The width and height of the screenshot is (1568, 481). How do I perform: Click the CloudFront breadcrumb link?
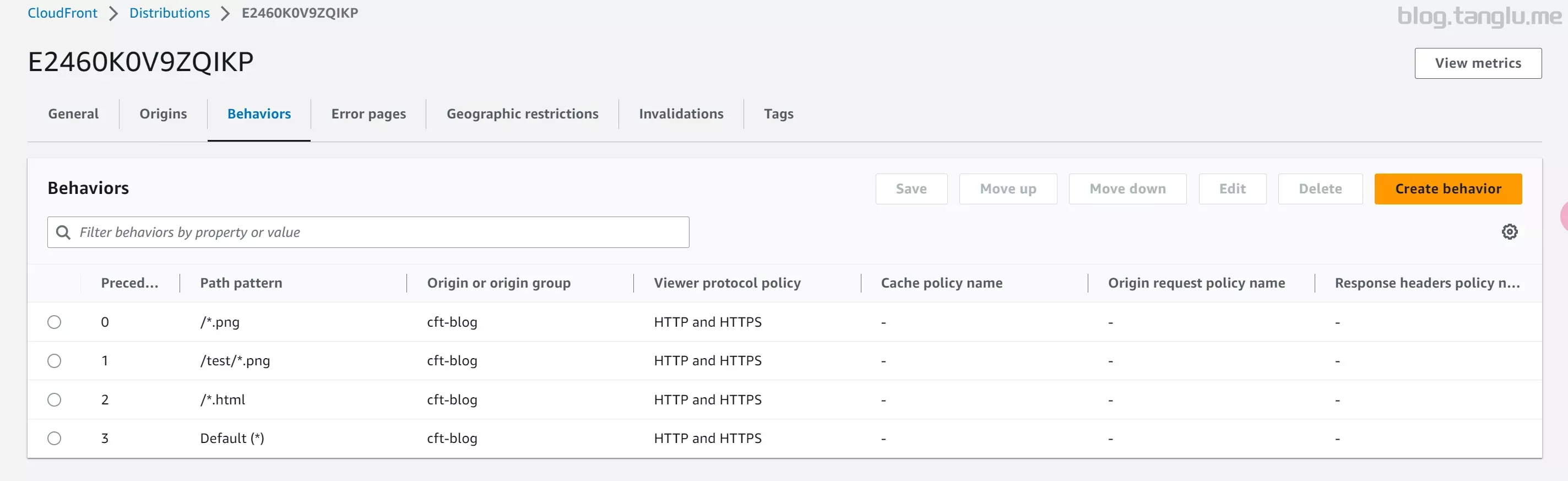pyautogui.click(x=63, y=13)
